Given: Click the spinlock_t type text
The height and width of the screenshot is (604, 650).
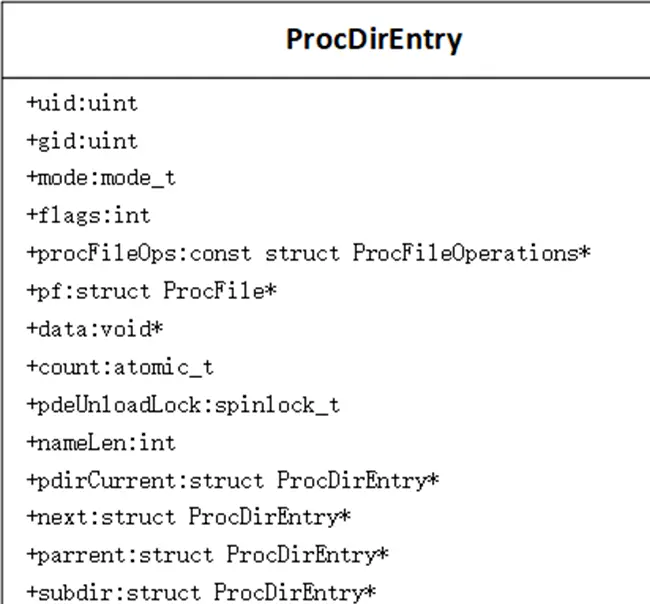Looking at the screenshot, I should (278, 406).
